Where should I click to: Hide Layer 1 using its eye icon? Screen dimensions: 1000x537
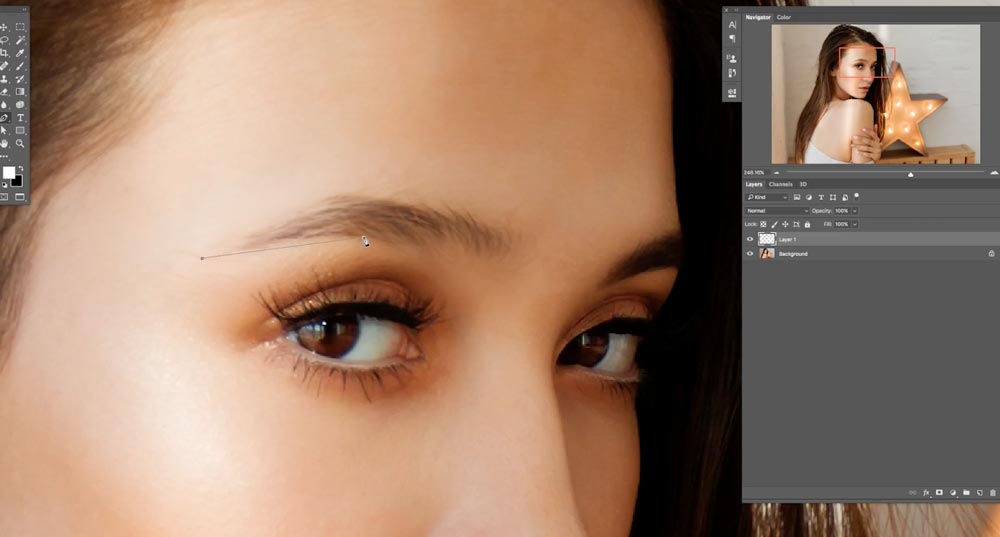click(x=750, y=240)
